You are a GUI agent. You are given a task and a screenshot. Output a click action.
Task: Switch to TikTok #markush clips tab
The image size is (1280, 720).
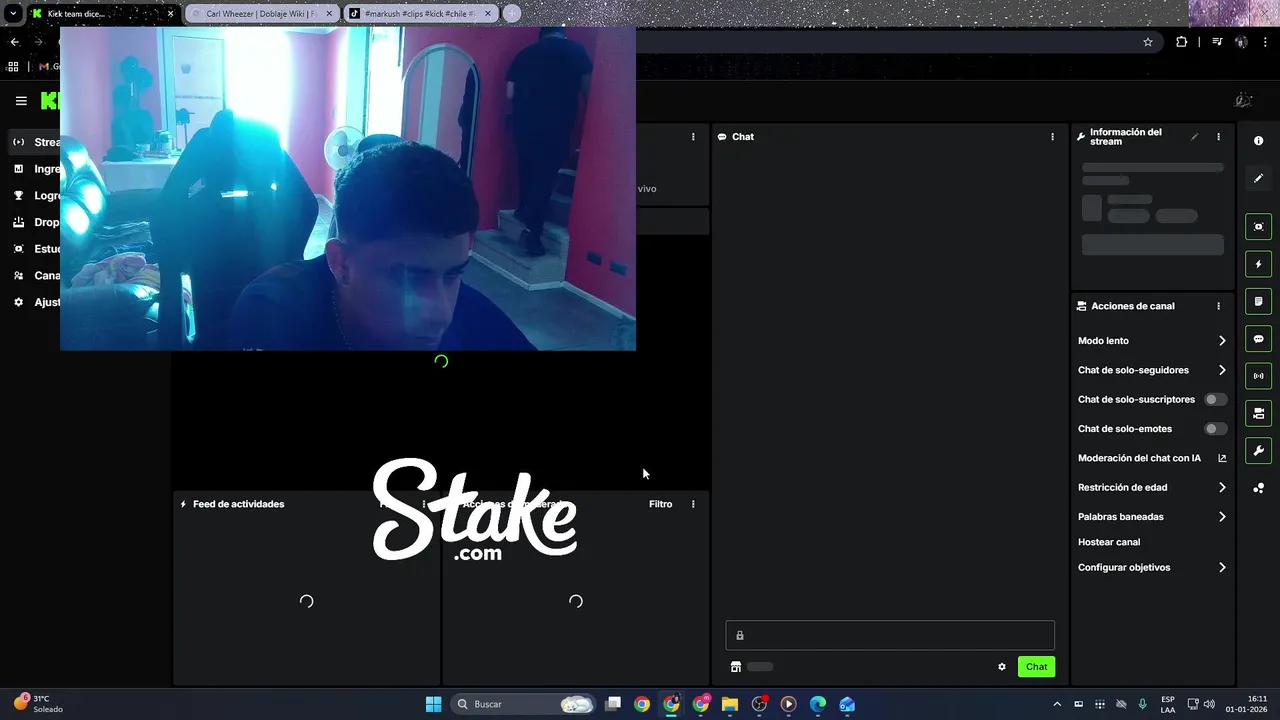point(419,14)
